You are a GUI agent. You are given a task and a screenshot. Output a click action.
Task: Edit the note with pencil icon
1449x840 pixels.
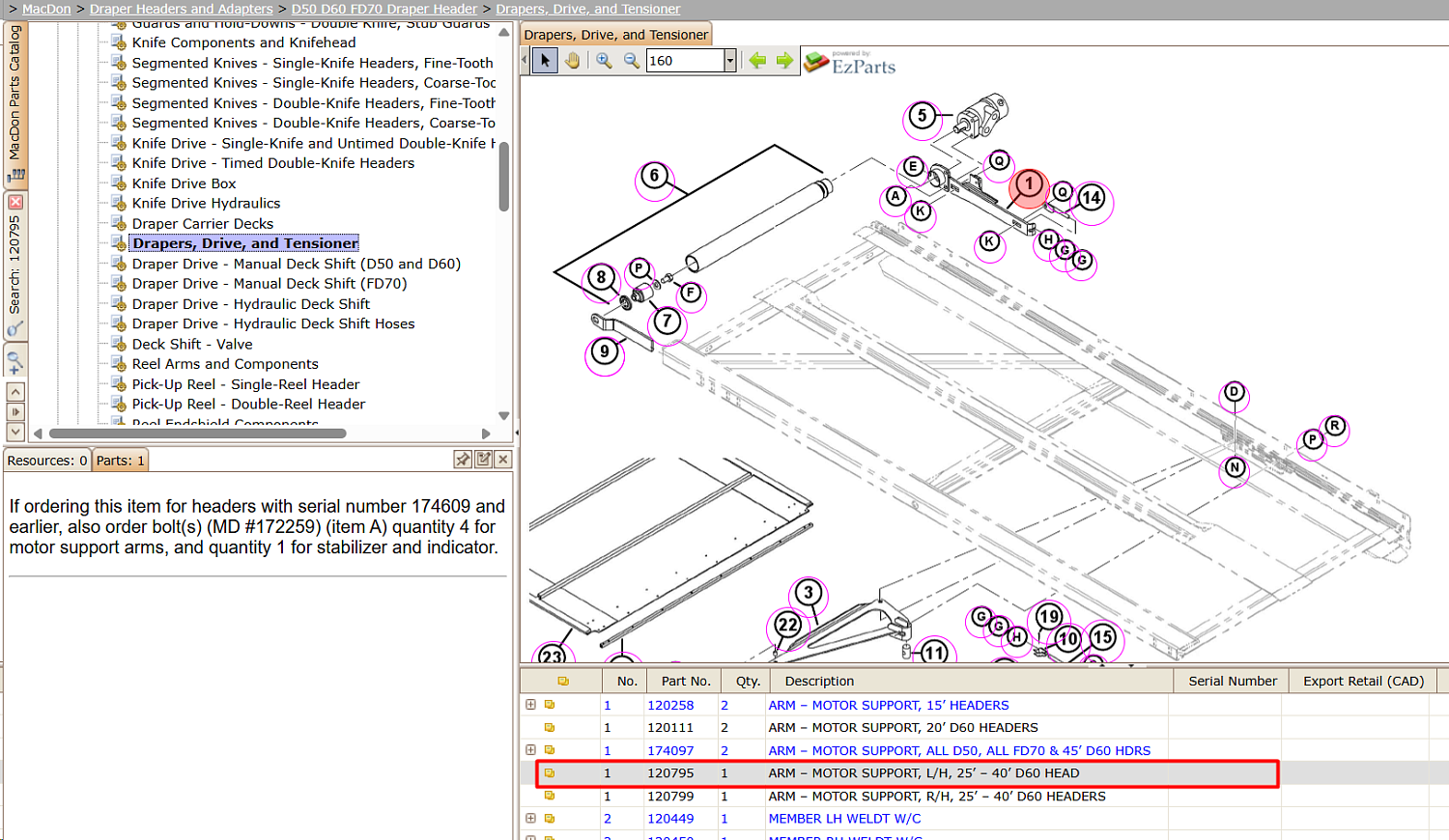point(484,460)
